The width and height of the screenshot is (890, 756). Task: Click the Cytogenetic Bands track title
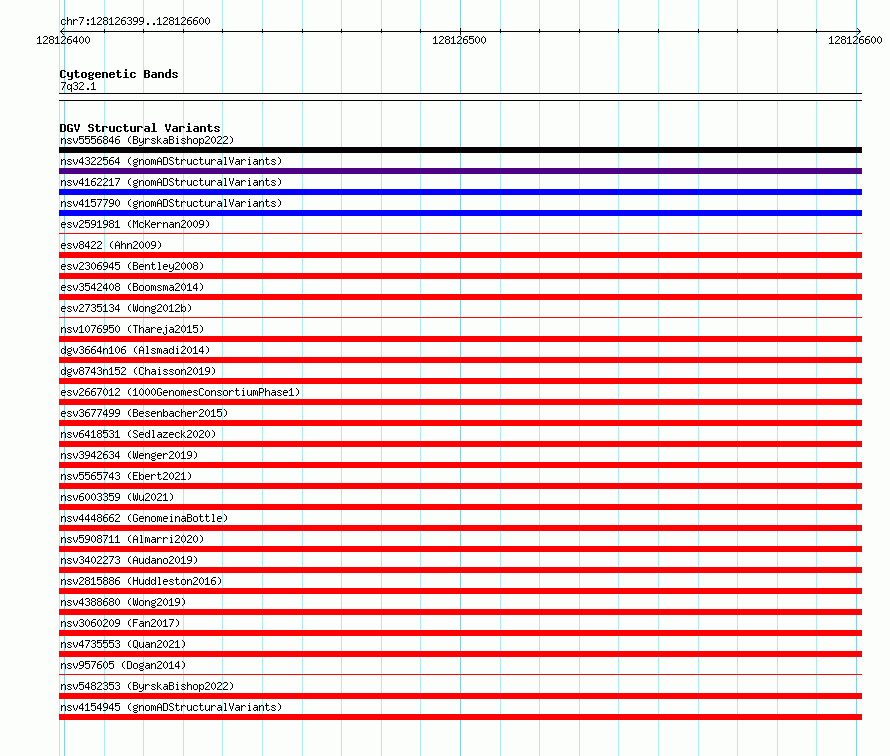pyautogui.click(x=119, y=74)
